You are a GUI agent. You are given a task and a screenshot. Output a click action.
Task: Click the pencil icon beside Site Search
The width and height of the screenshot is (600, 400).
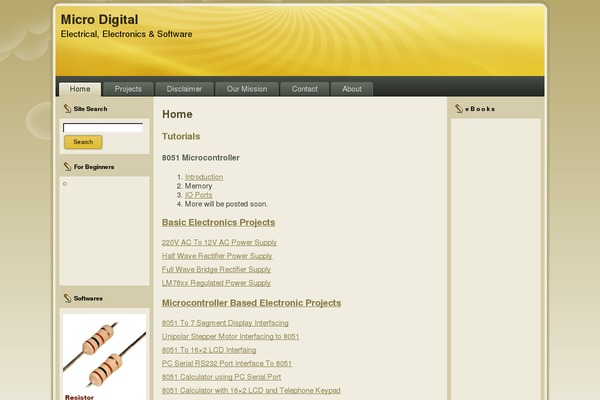[67, 109]
